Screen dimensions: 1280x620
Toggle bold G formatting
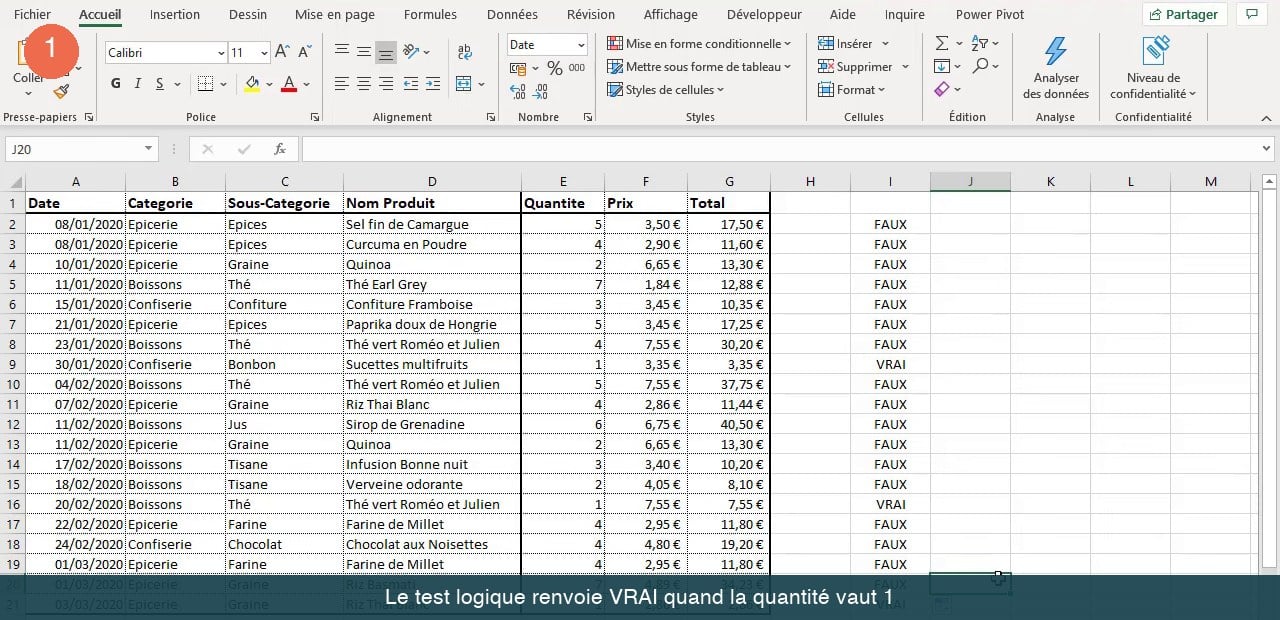tap(116, 84)
